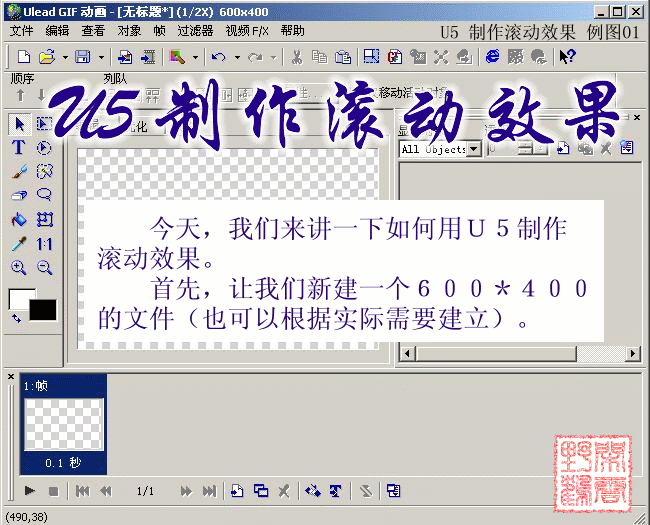Open the 过滤器 menu

[x=195, y=31]
